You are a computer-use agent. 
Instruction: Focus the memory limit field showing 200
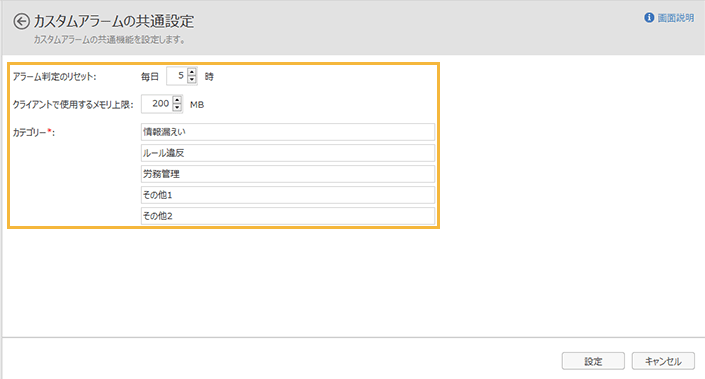(x=157, y=104)
